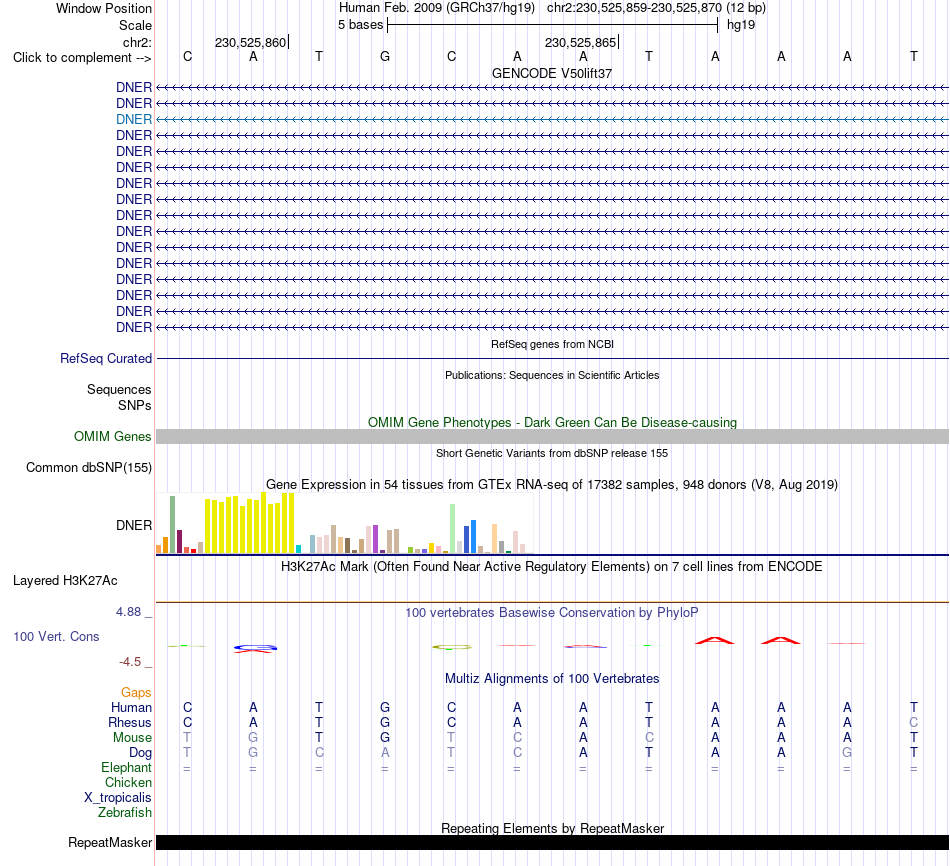Click the X_tropicalis species label
The image size is (950, 866).
pyautogui.click(x=118, y=798)
